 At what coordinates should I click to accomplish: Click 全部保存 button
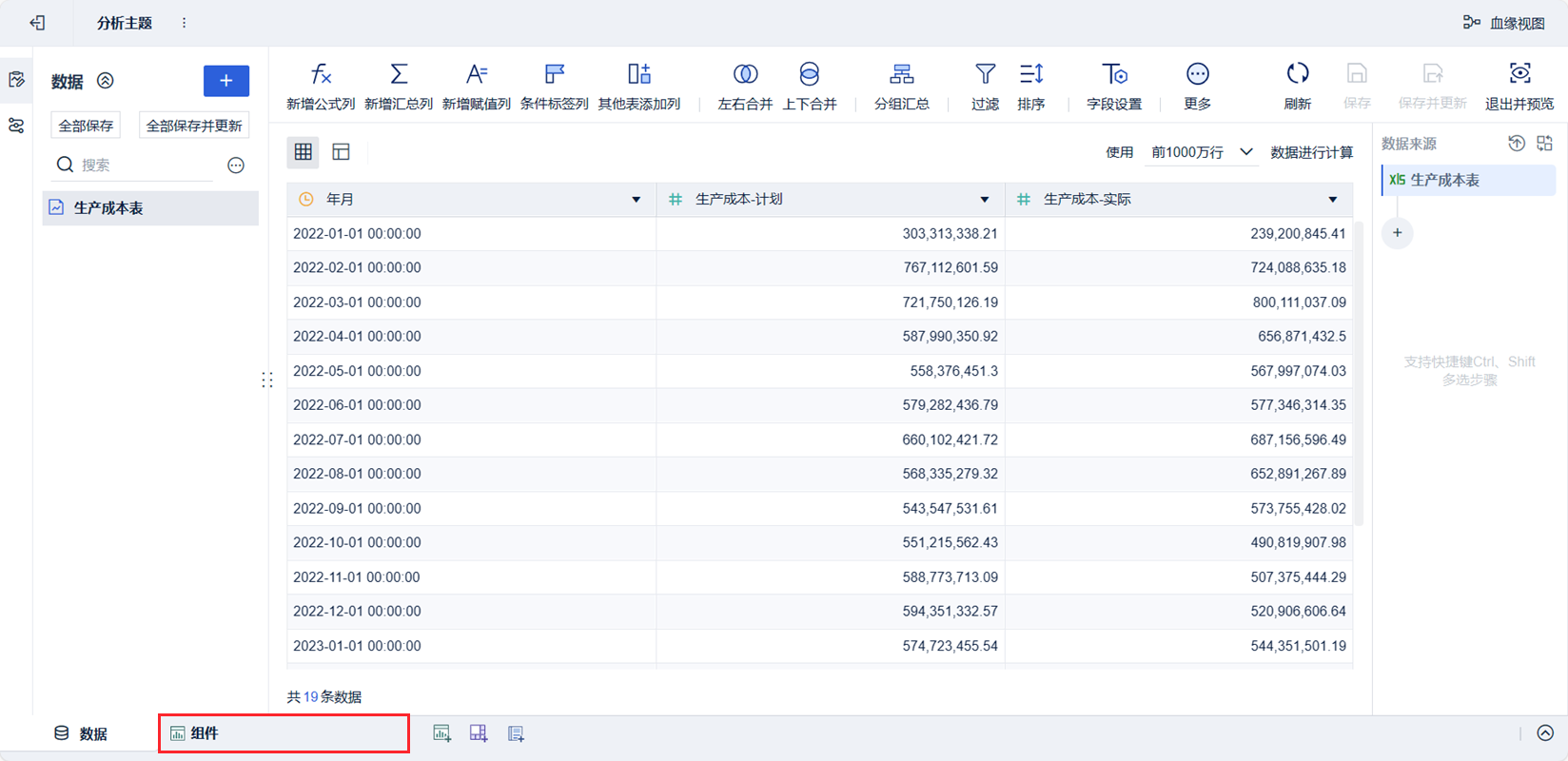coord(86,126)
